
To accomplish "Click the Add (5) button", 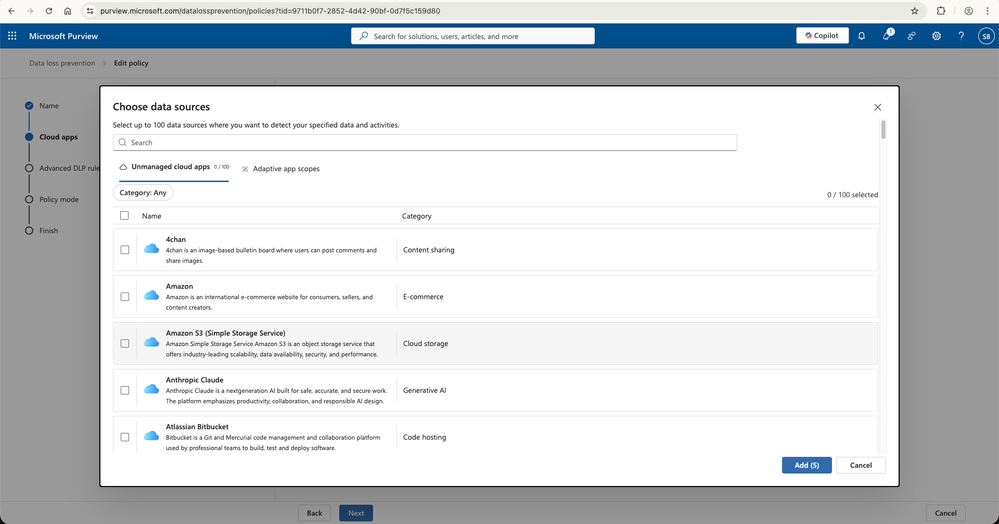I will [x=807, y=465].
